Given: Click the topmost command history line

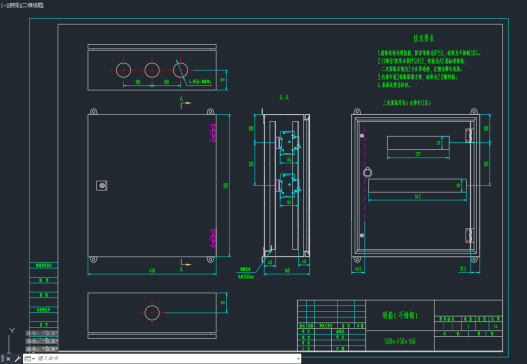Looking at the screenshot, I should (42, 333).
